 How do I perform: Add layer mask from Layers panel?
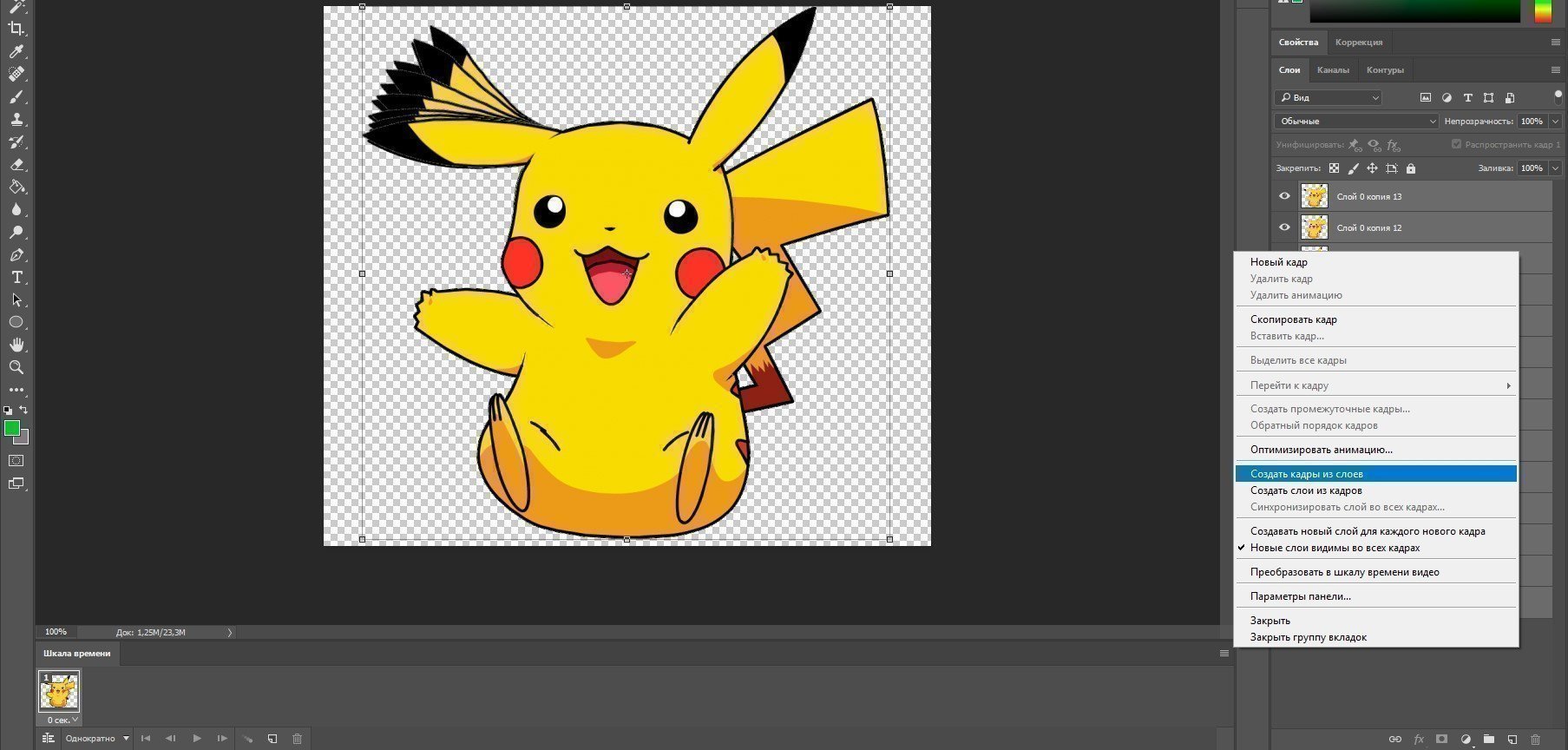tap(1441, 740)
